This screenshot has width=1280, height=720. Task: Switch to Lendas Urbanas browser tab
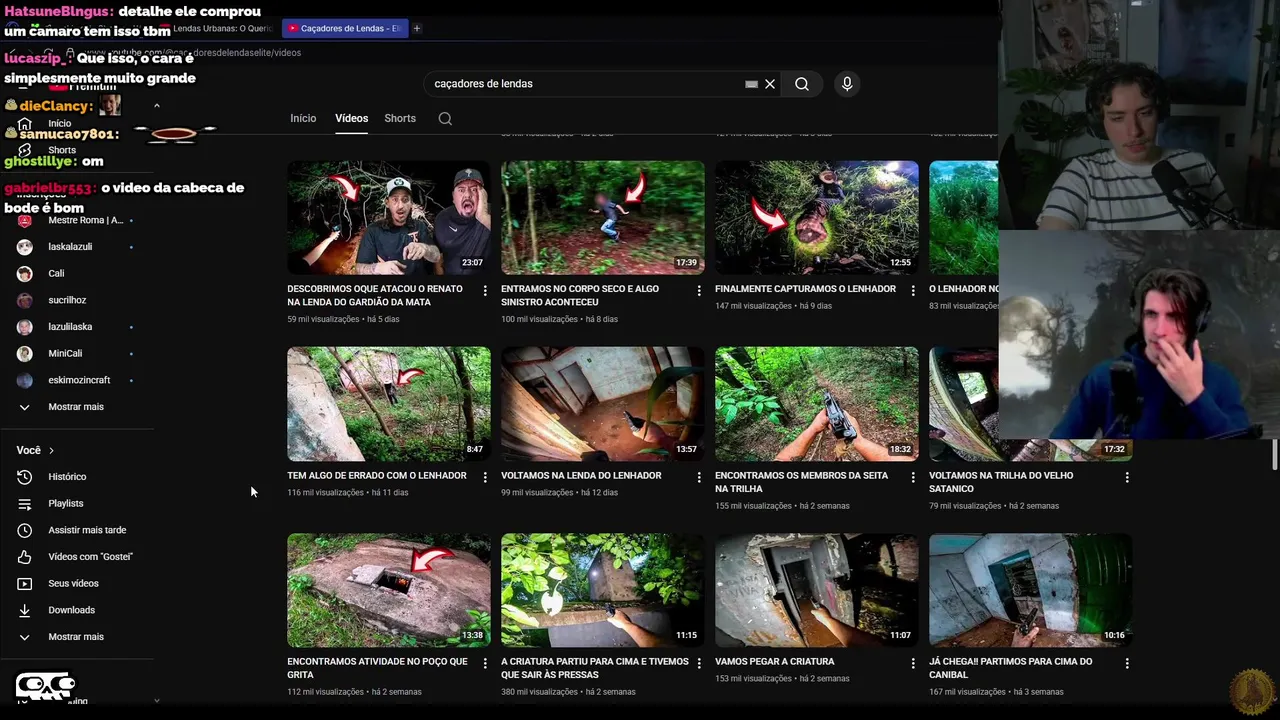pyautogui.click(x=222, y=28)
